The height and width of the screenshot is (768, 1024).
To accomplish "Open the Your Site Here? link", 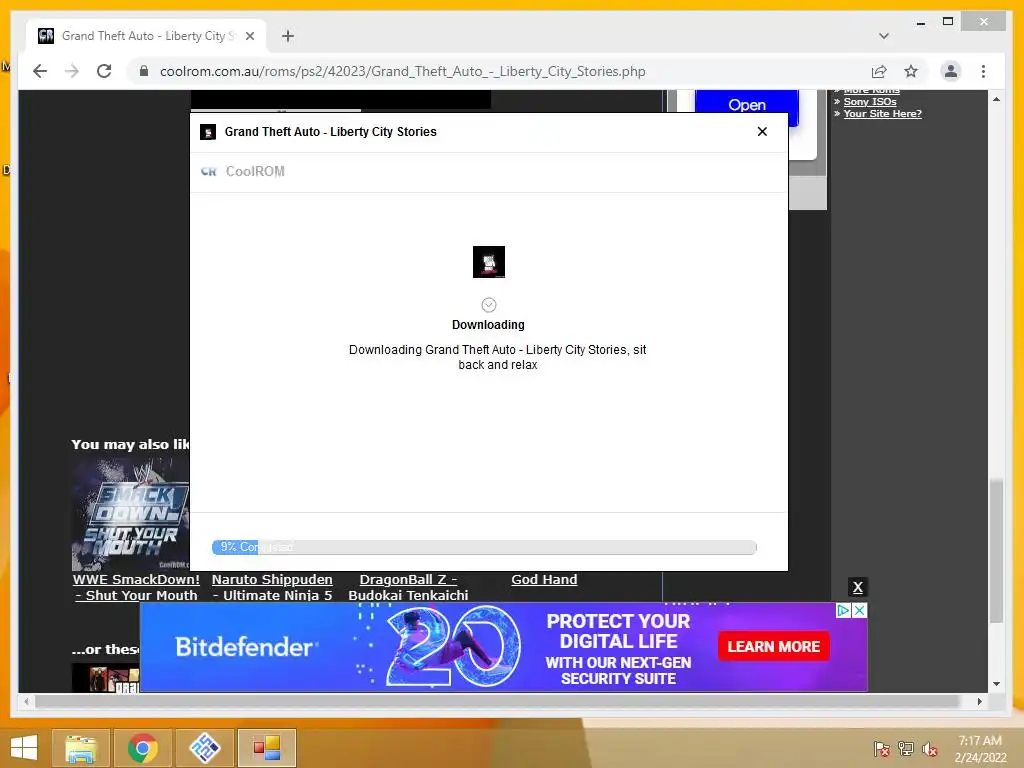I will (x=882, y=114).
